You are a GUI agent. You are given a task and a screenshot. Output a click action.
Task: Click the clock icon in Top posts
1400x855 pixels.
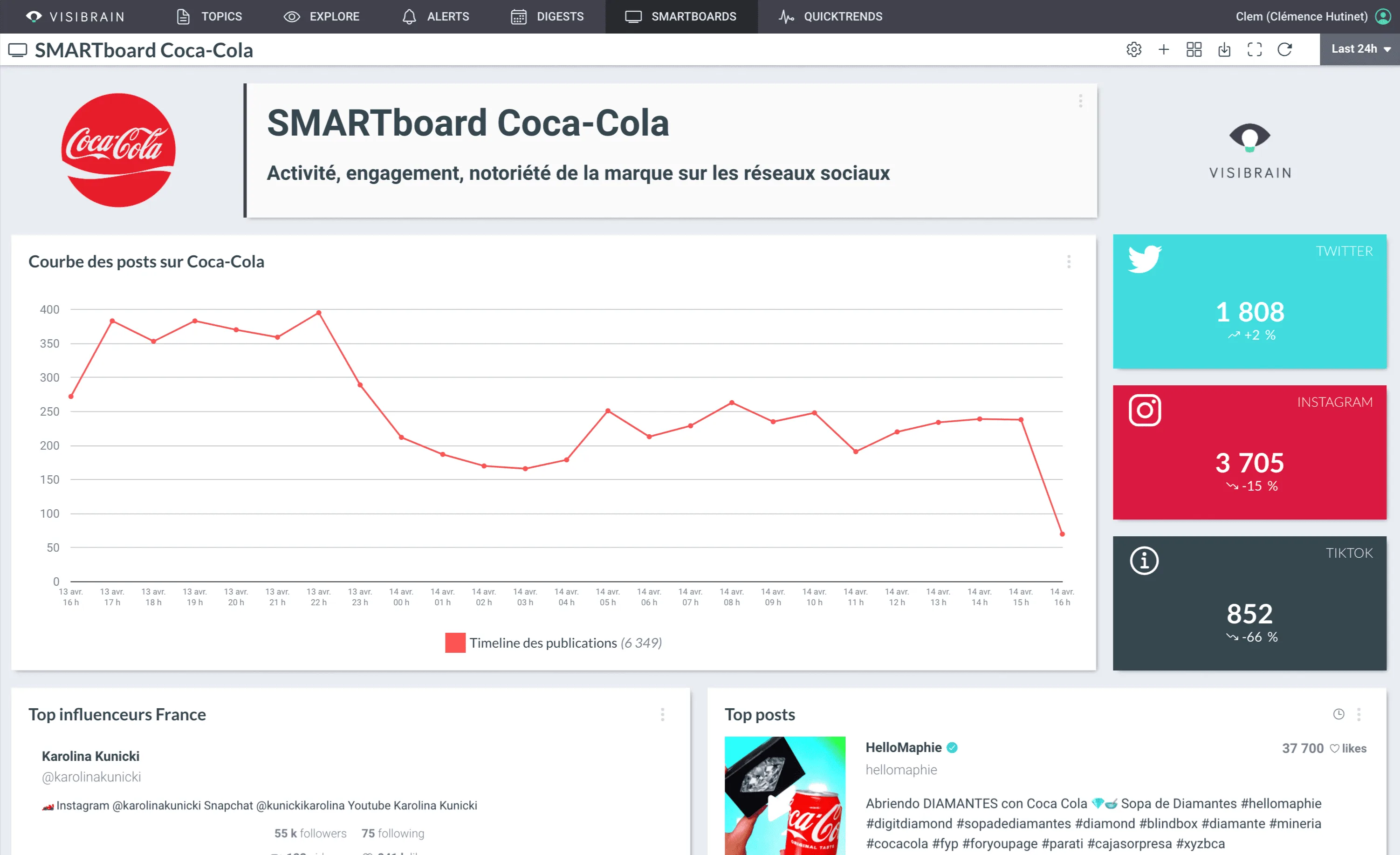click(1338, 714)
